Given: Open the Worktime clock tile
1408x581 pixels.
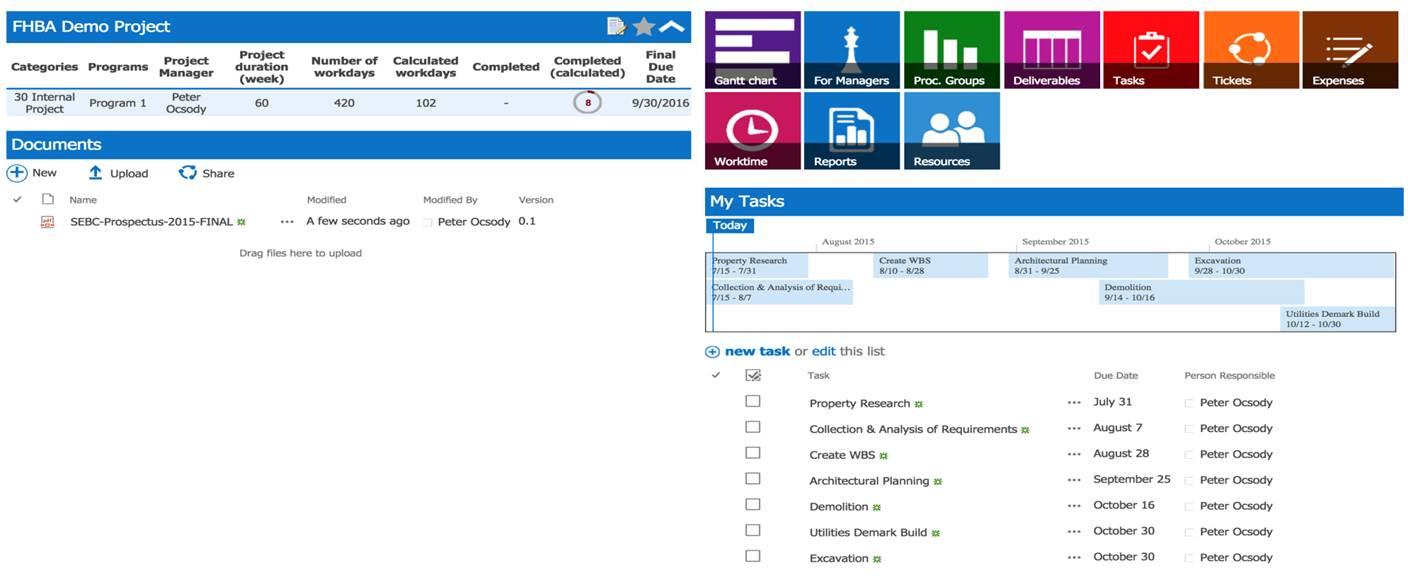Looking at the screenshot, I should point(751,130).
